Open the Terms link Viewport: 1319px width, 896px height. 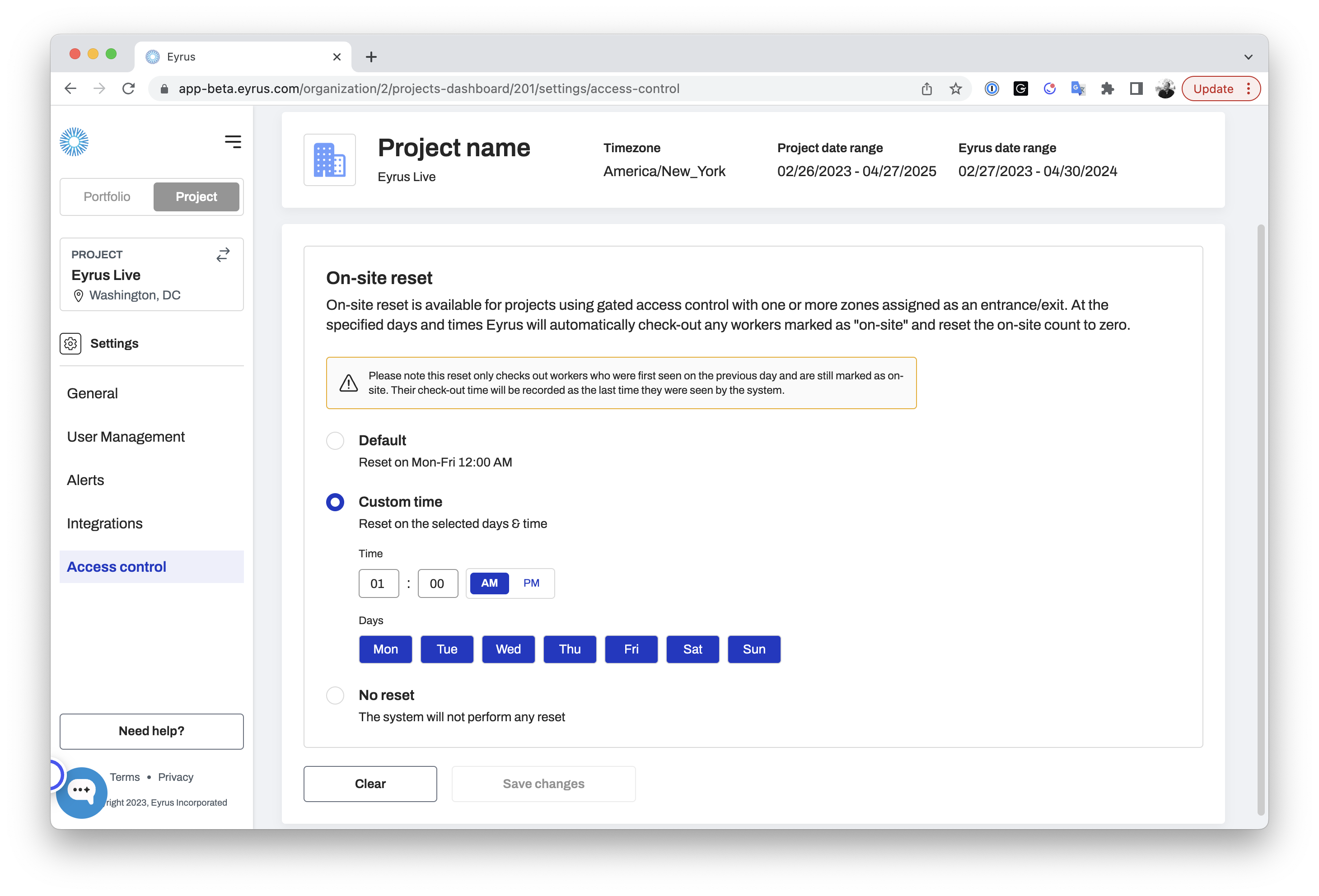click(x=125, y=777)
